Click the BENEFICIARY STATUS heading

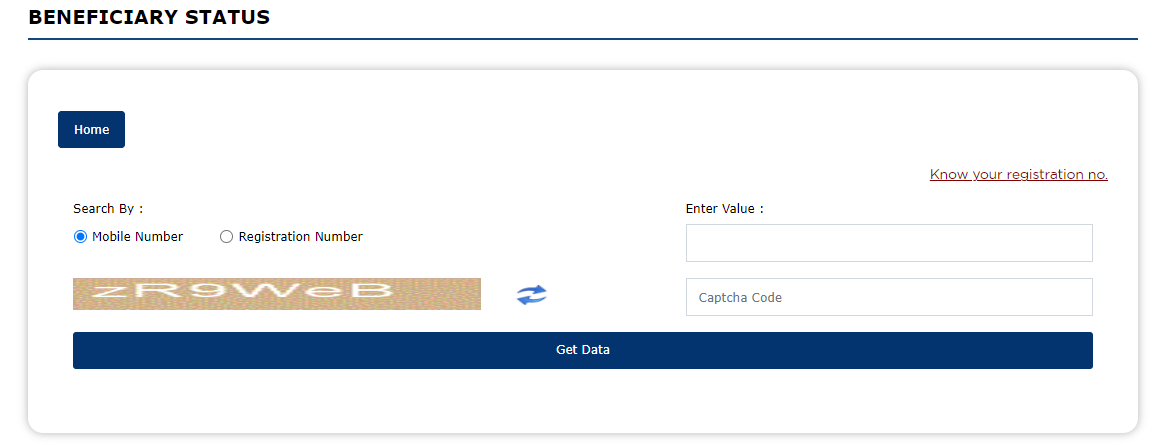click(x=149, y=17)
